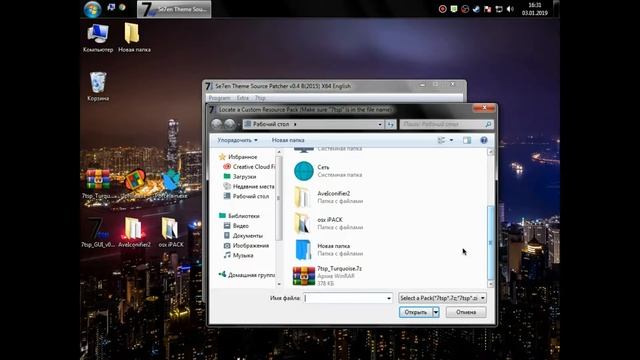Screen dimensions: 640x360
Task: Open the 7tsp menu in Patcher window
Action: pyautogui.click(x=260, y=98)
